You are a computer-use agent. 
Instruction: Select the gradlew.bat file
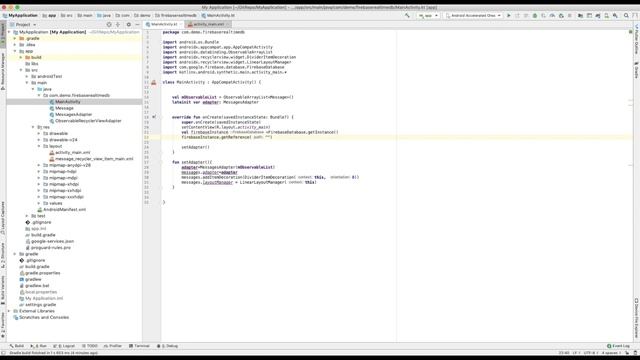point(34,286)
